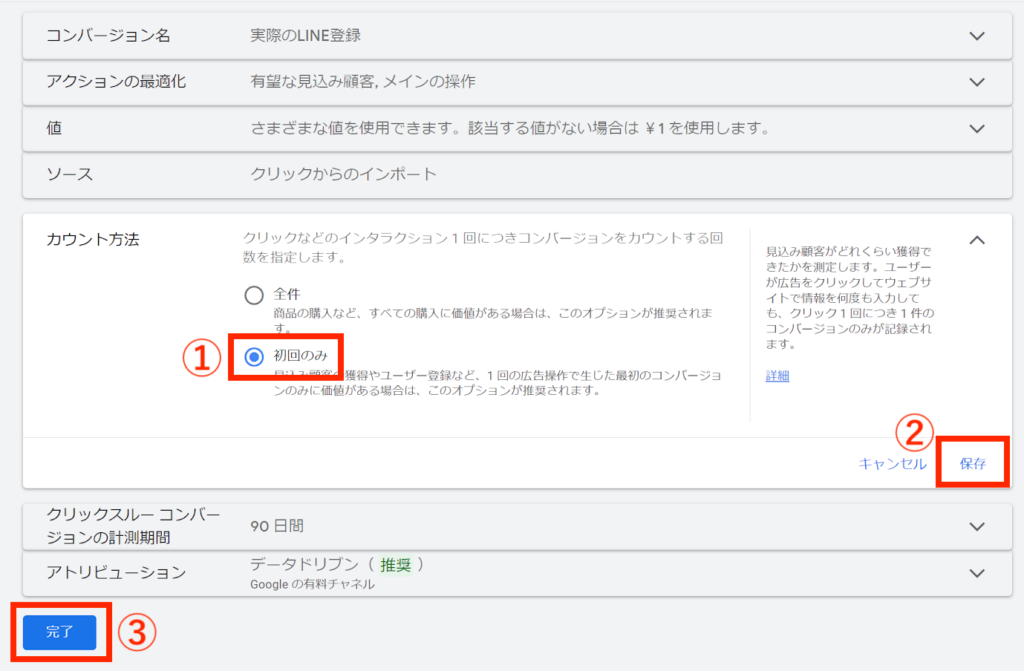Viewport: 1024px width, 671px height.
Task: Click the blue 完了 button
Action: (60, 632)
